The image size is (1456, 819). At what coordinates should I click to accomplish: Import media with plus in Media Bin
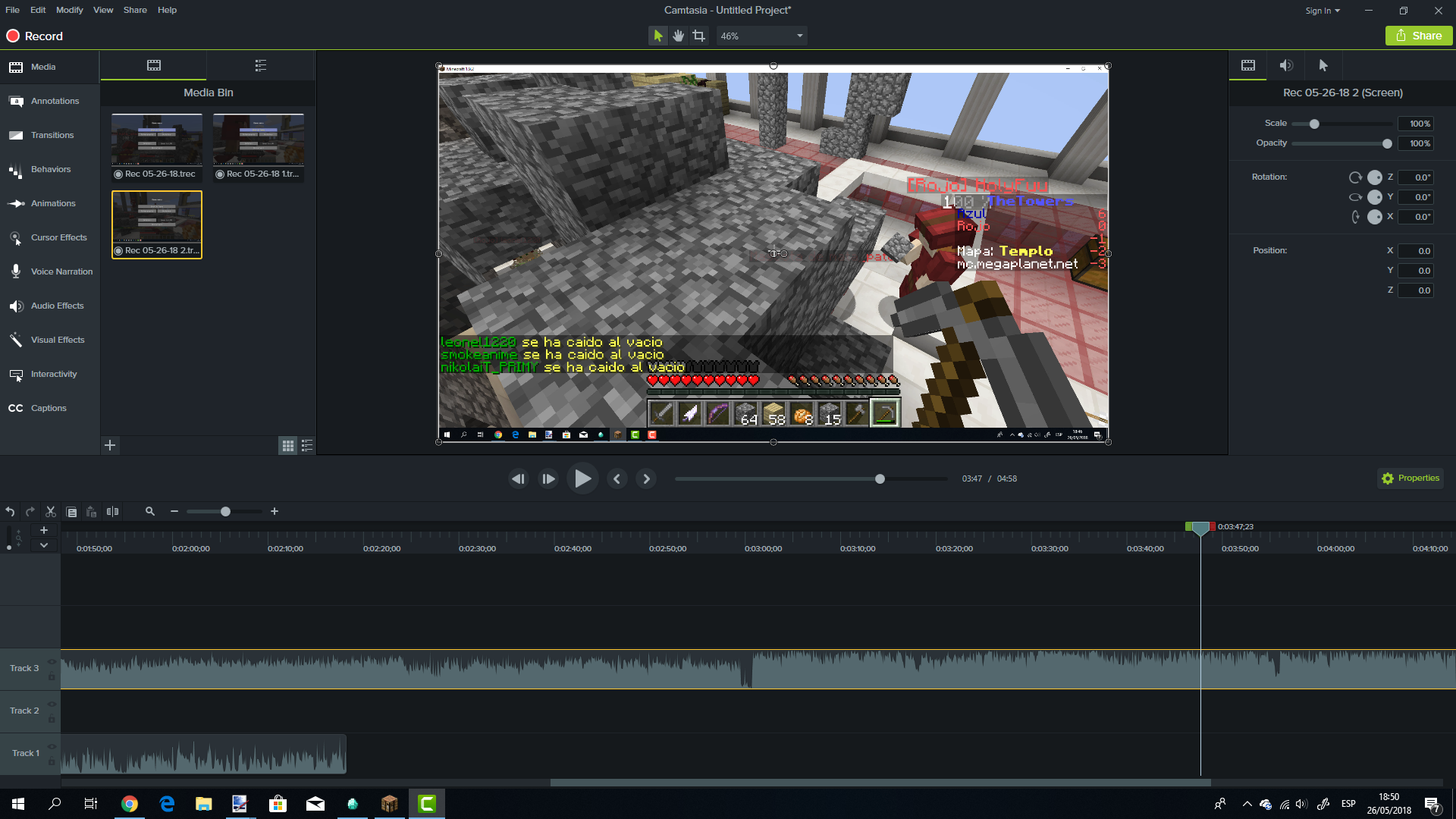point(110,445)
